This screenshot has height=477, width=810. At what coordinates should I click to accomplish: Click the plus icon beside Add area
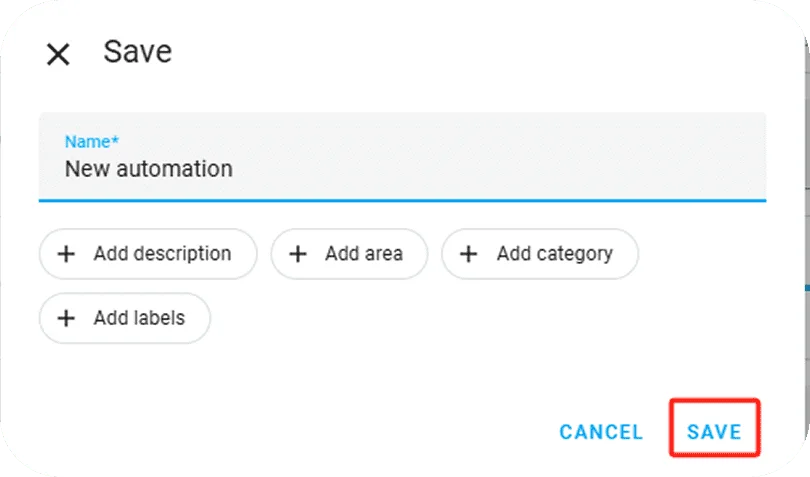click(297, 254)
